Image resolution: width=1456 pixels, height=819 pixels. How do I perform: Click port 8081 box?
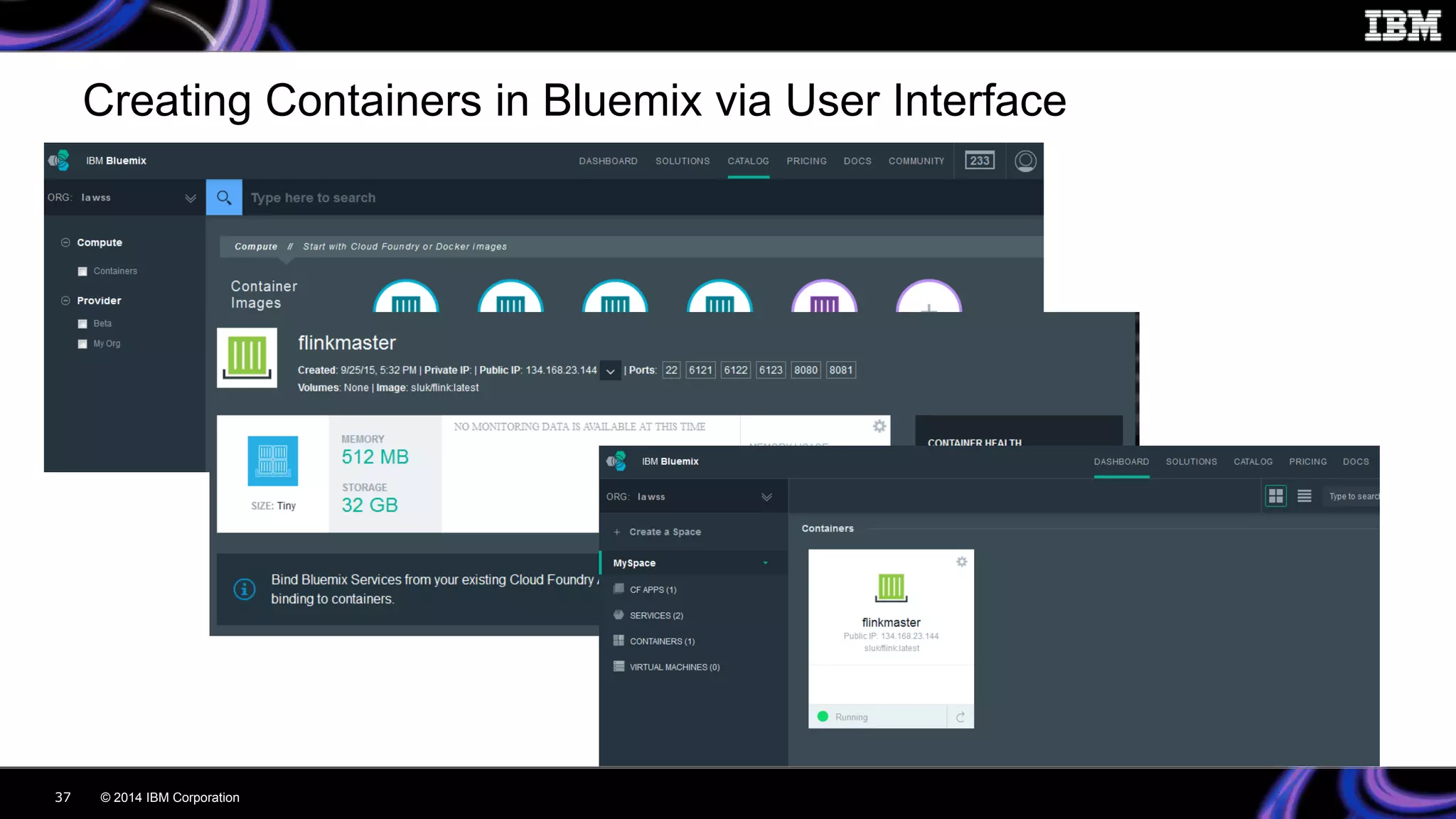coord(841,370)
